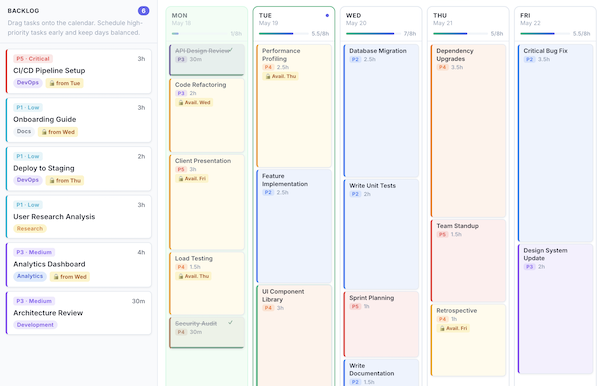This screenshot has width=600, height=386.
Task: Select the WED May 20 column header
Action: pyautogui.click(x=381, y=24)
